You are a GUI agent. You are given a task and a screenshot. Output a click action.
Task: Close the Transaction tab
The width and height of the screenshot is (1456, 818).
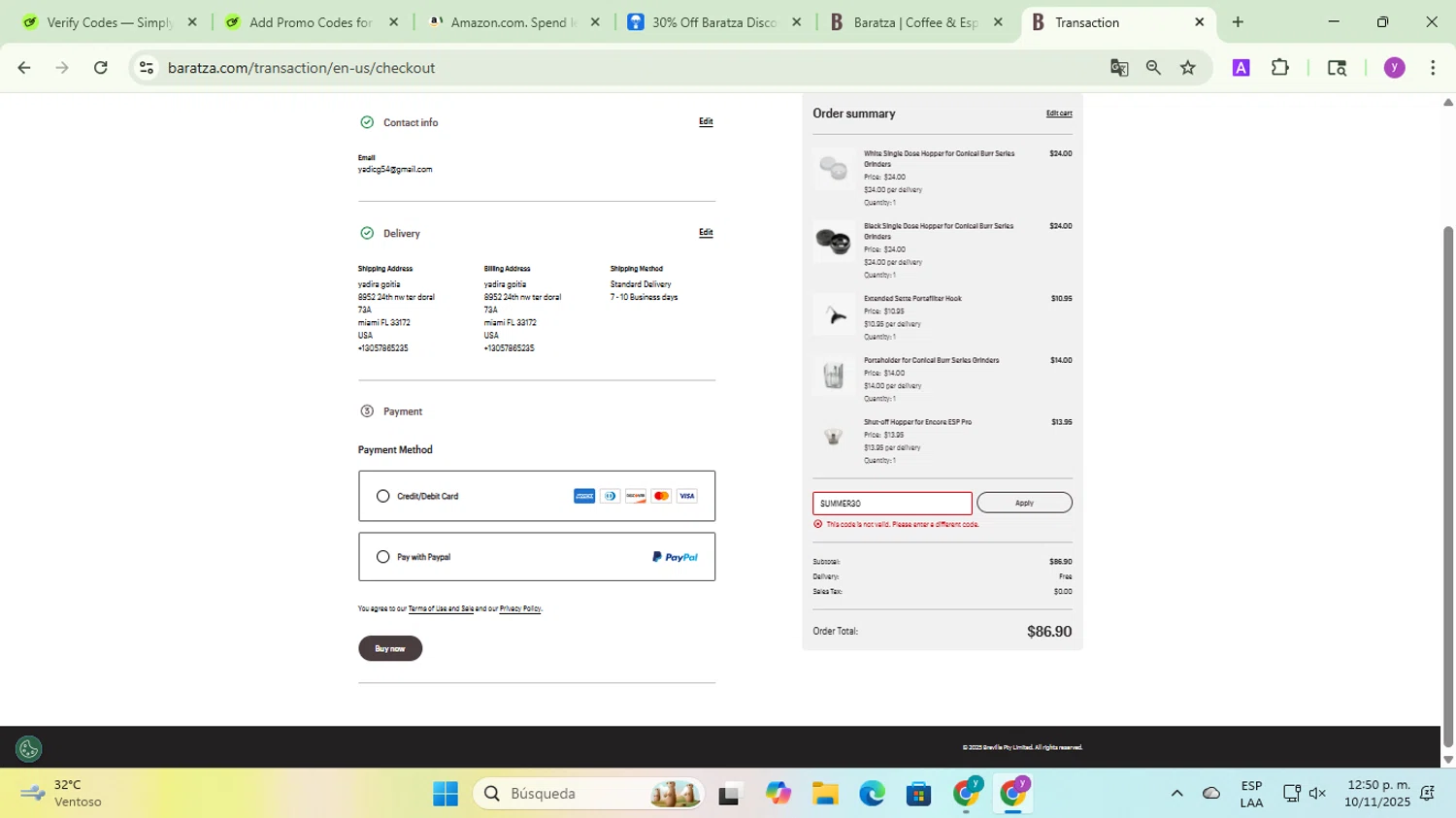coord(1199,22)
